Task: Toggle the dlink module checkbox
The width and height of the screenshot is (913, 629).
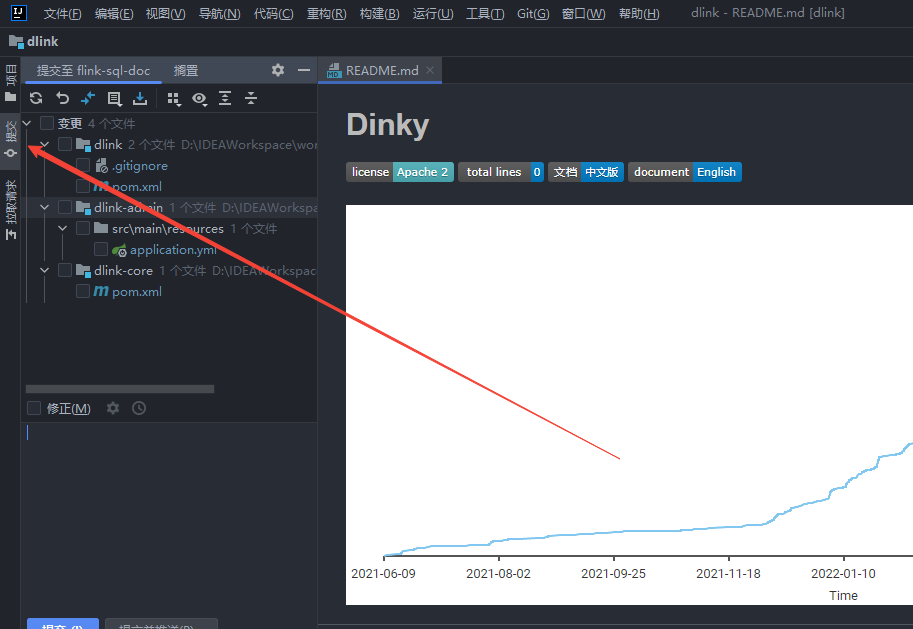Action: tap(65, 144)
